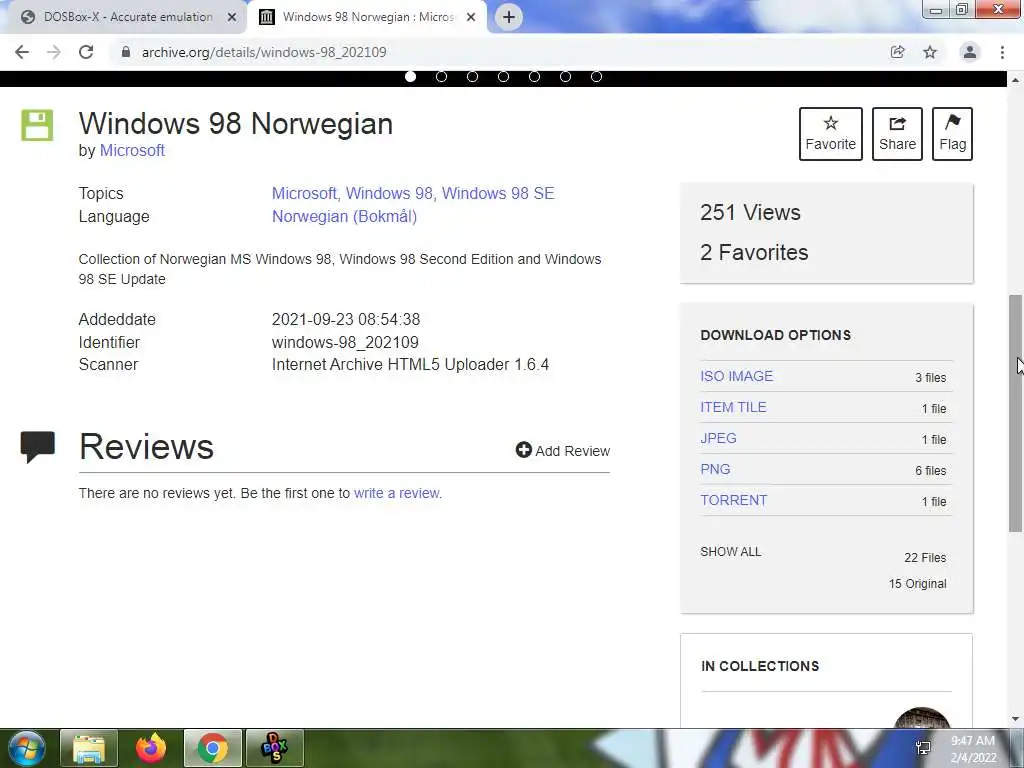The height and width of the screenshot is (768, 1024).
Task: Click '6 files' next to PNG
Action: point(931,471)
